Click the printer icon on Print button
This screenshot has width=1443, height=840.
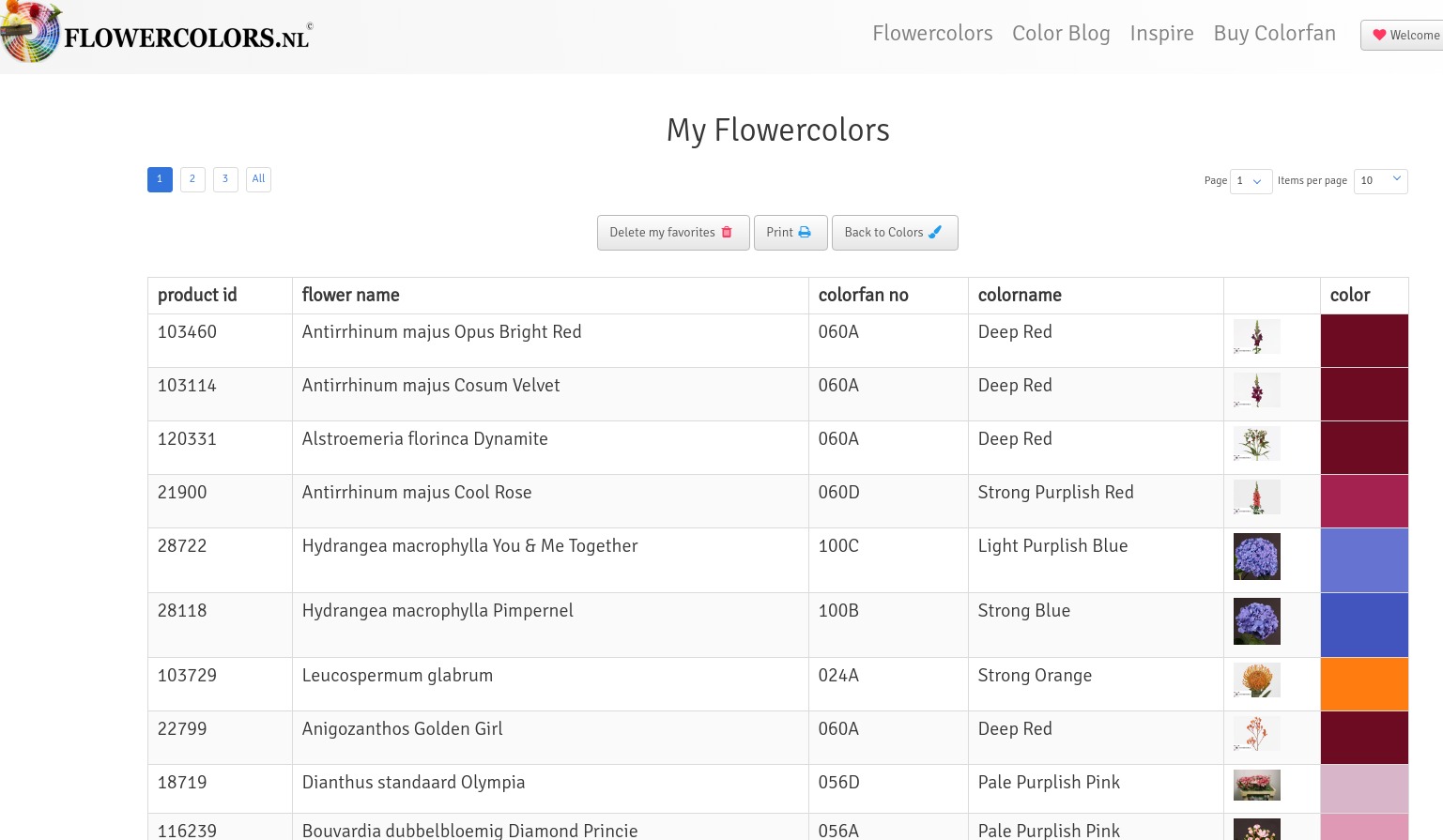pyautogui.click(x=805, y=233)
